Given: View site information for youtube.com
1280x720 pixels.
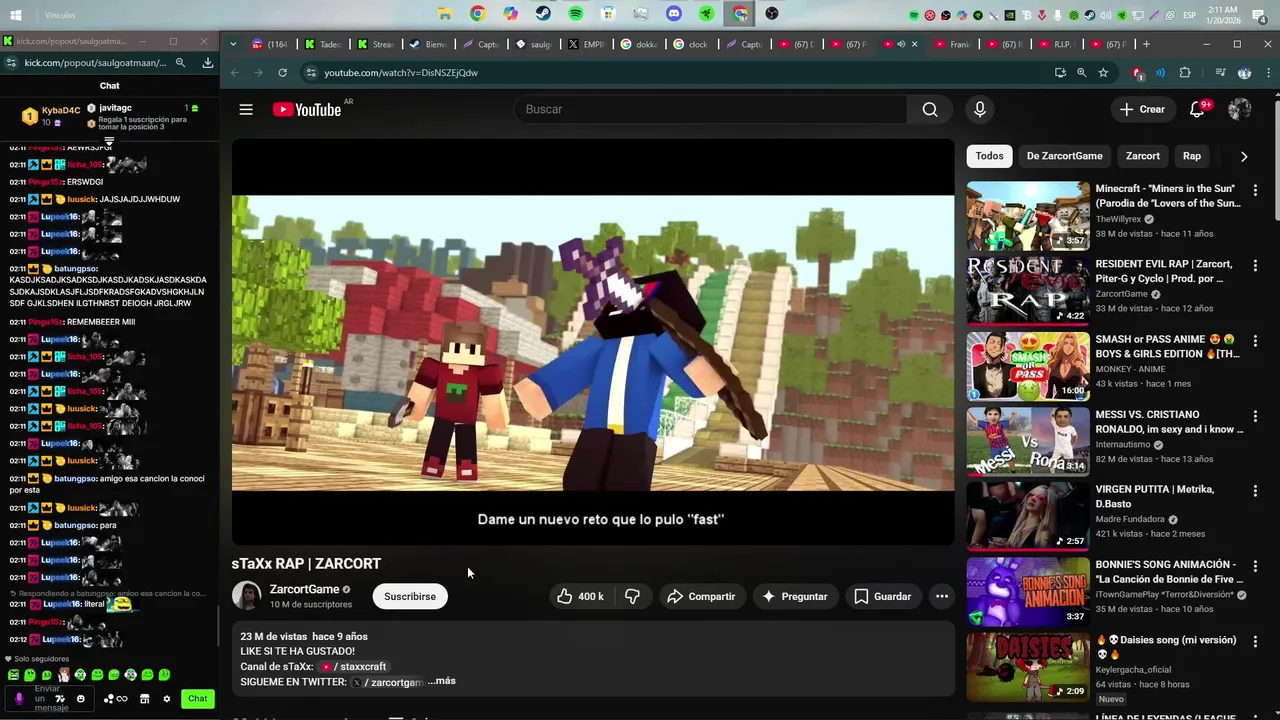Looking at the screenshot, I should [x=311, y=73].
